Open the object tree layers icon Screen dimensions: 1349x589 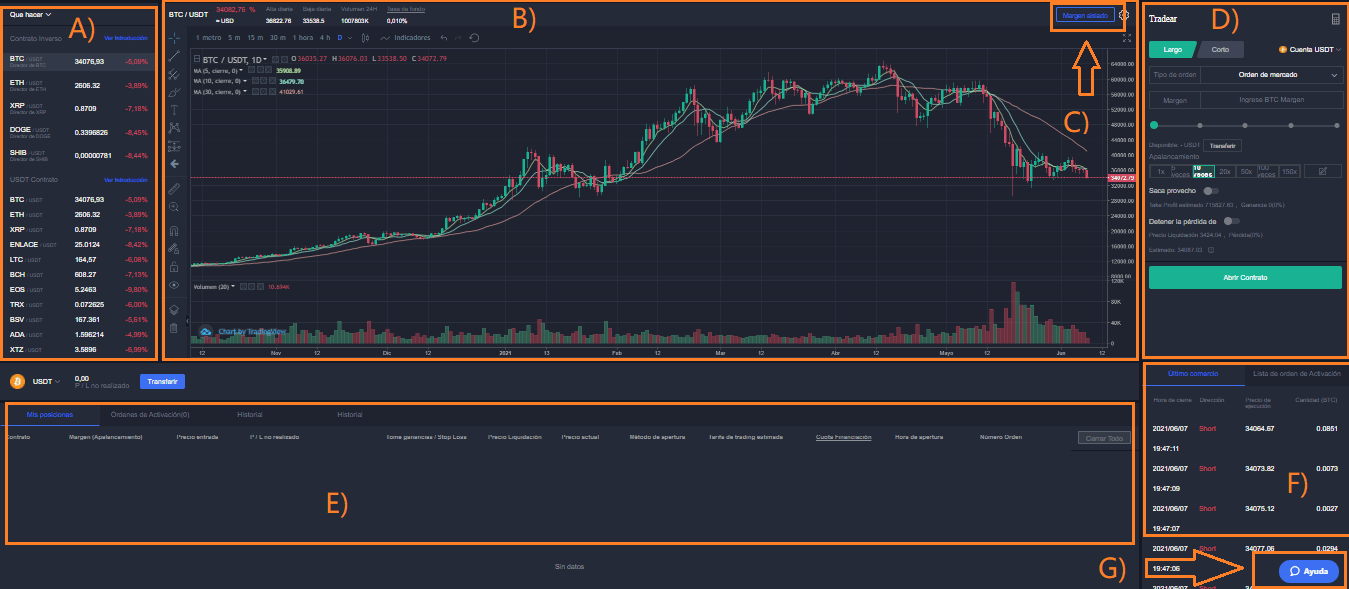pyautogui.click(x=174, y=310)
